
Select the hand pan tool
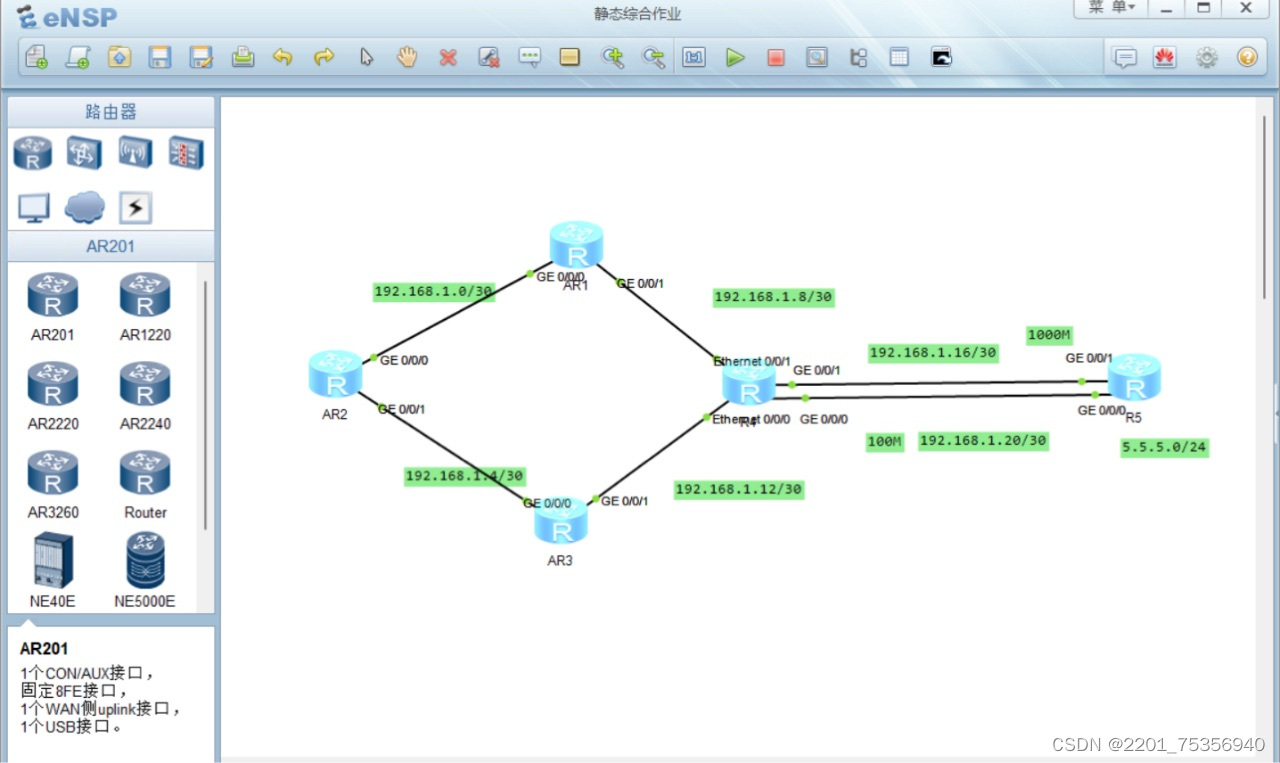click(407, 57)
